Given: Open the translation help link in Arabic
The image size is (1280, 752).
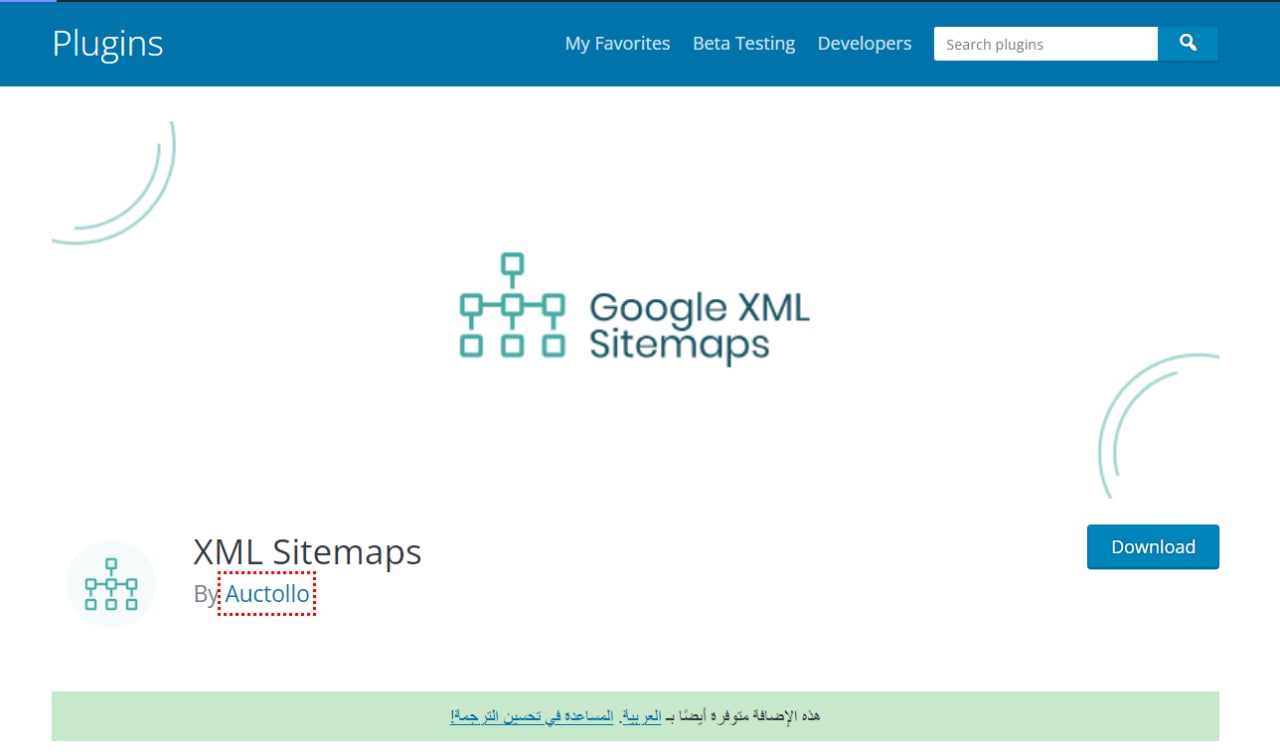Looking at the screenshot, I should click(532, 717).
